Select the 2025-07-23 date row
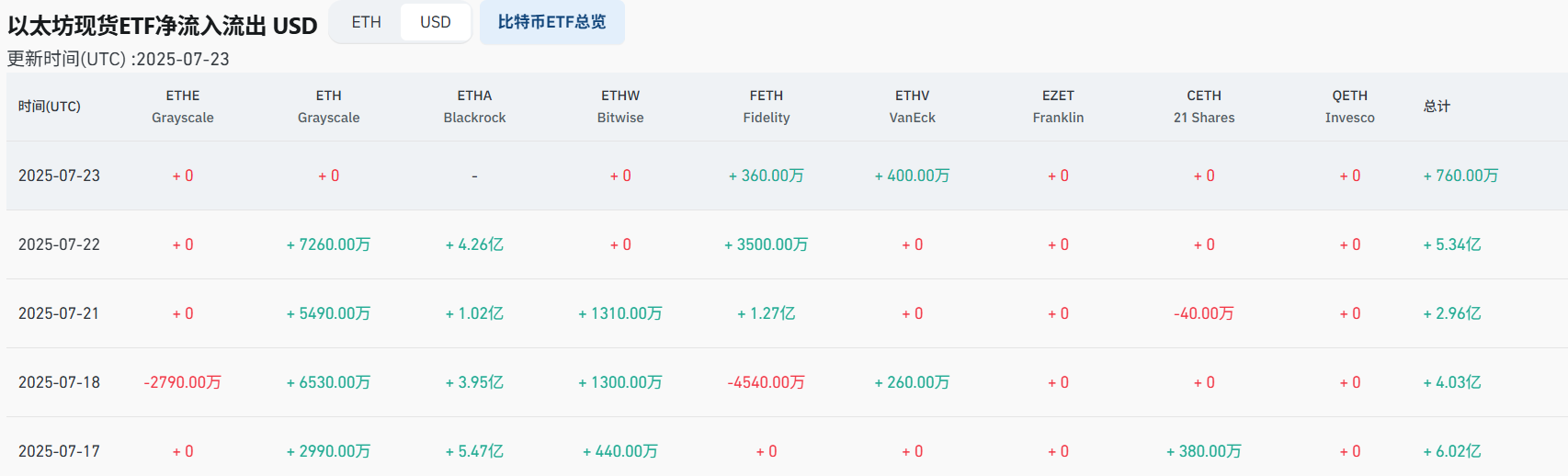 [59, 176]
